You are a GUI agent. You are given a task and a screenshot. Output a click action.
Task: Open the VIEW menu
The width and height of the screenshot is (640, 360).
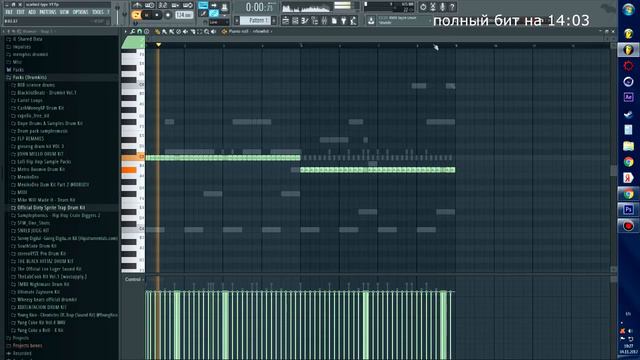point(64,12)
